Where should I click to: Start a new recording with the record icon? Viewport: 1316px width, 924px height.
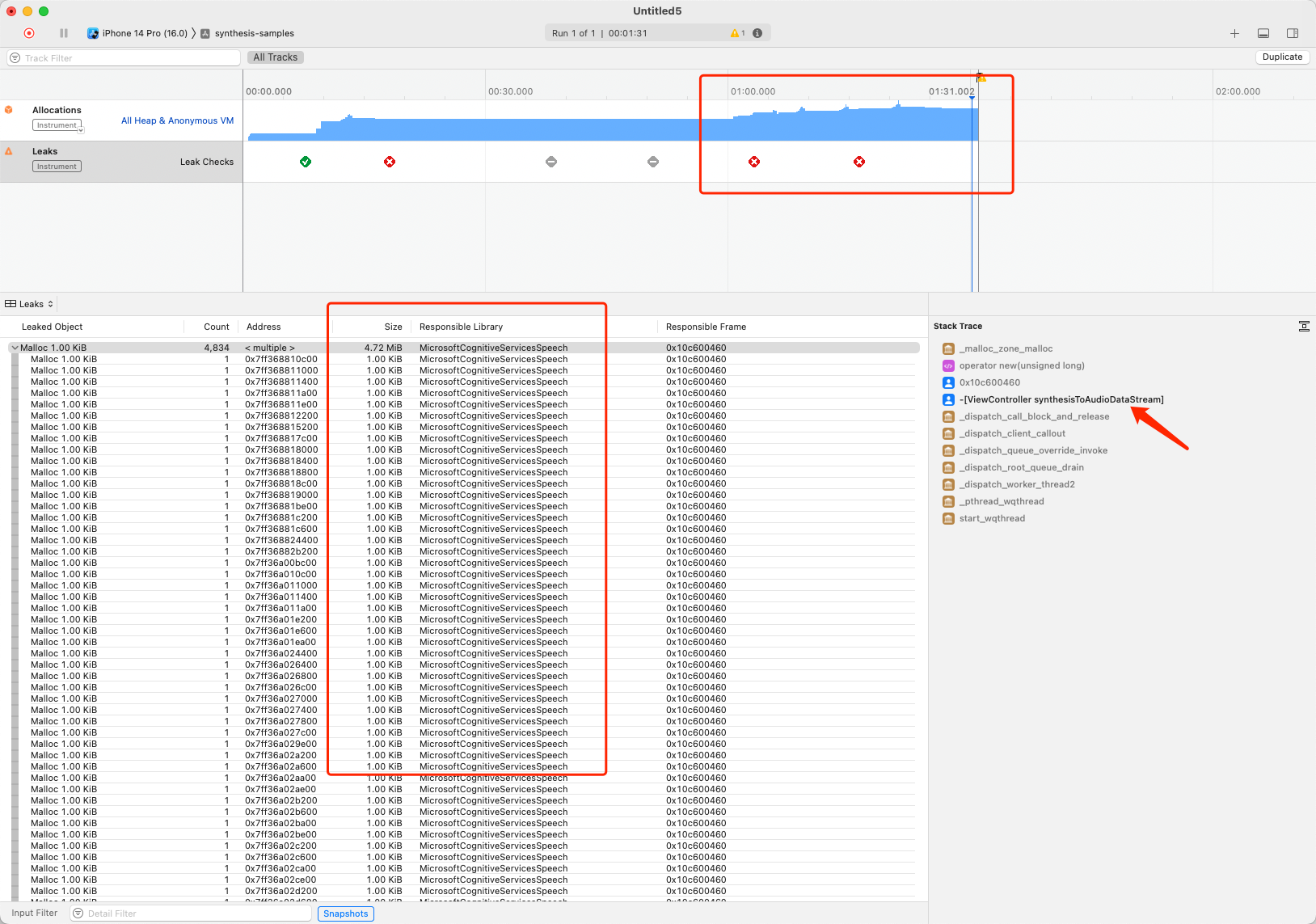point(29,33)
